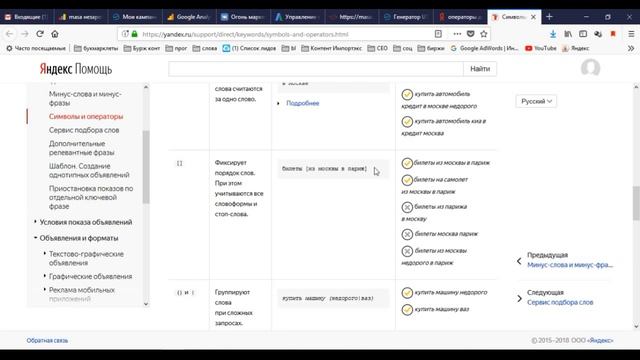The height and width of the screenshot is (360, 640).
Task: Open the sync/accounts icon in toolbar
Action: click(x=598, y=34)
